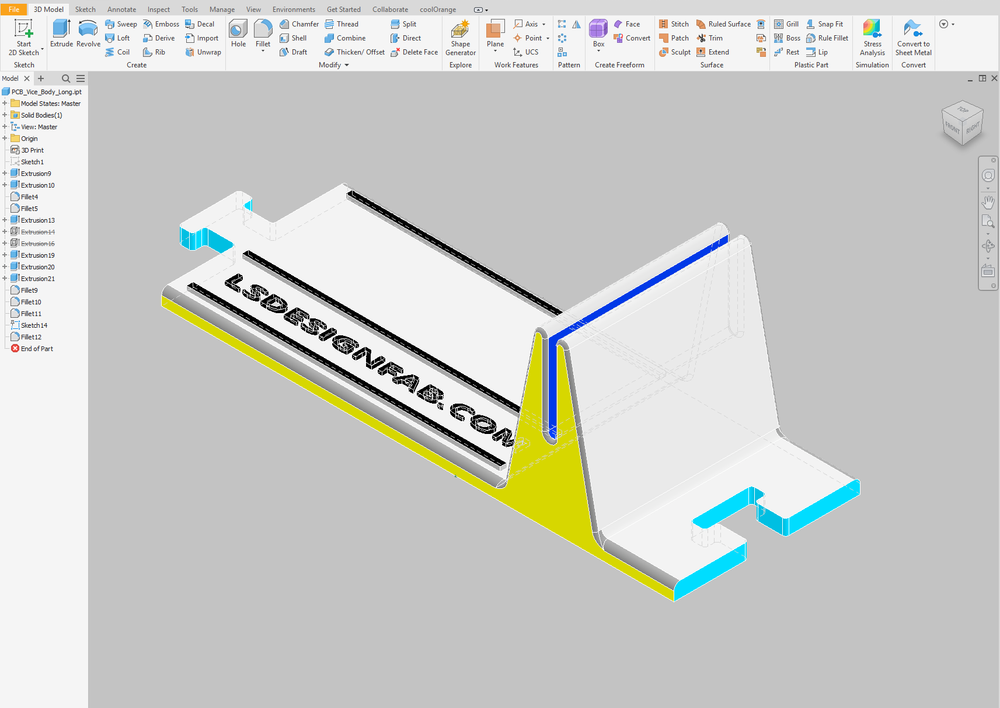The width and height of the screenshot is (1000, 708).
Task: Select the Split tool
Action: [x=404, y=24]
